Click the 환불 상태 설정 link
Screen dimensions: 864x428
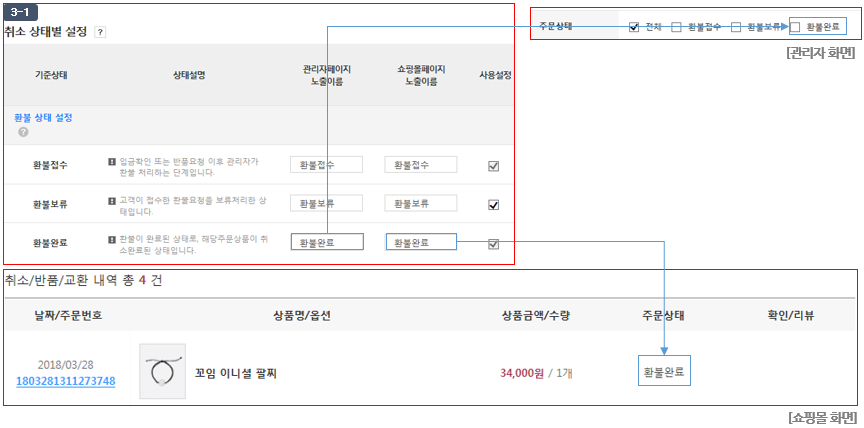43,117
